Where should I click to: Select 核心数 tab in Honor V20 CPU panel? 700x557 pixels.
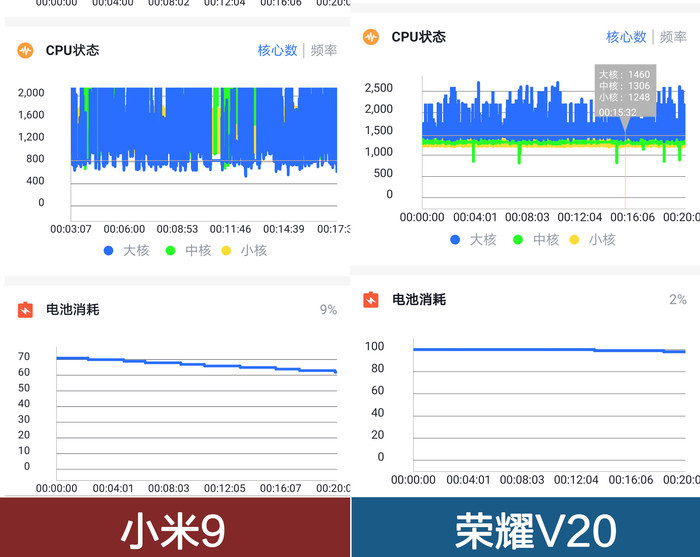tap(626, 37)
